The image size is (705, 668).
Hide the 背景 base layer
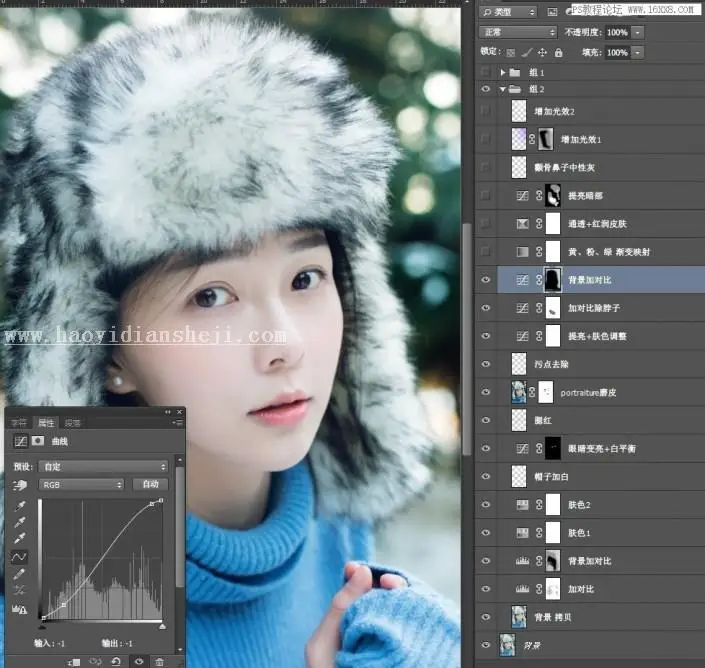[486, 645]
